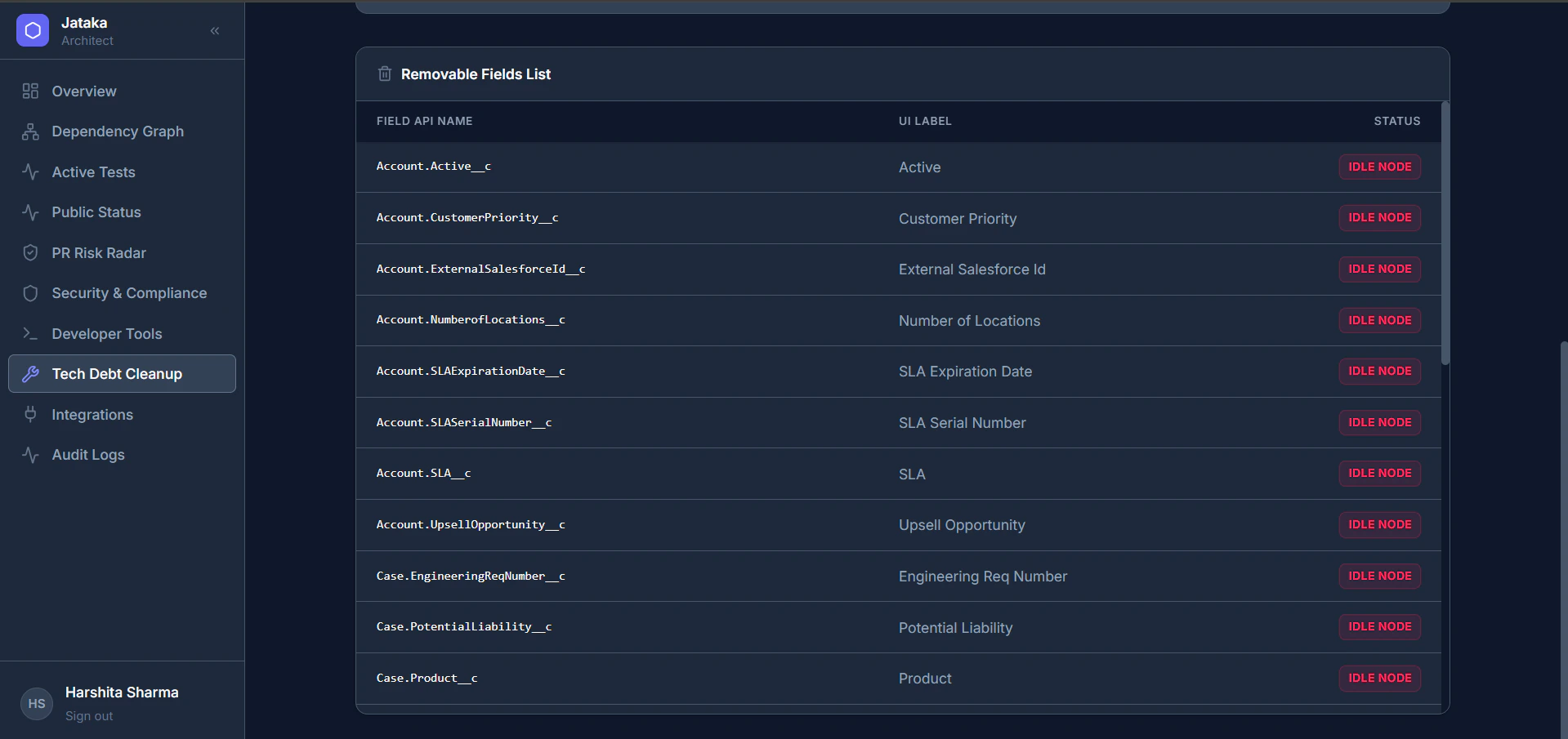
Task: Click the Upsell Opportunity UI label
Action: tap(962, 525)
